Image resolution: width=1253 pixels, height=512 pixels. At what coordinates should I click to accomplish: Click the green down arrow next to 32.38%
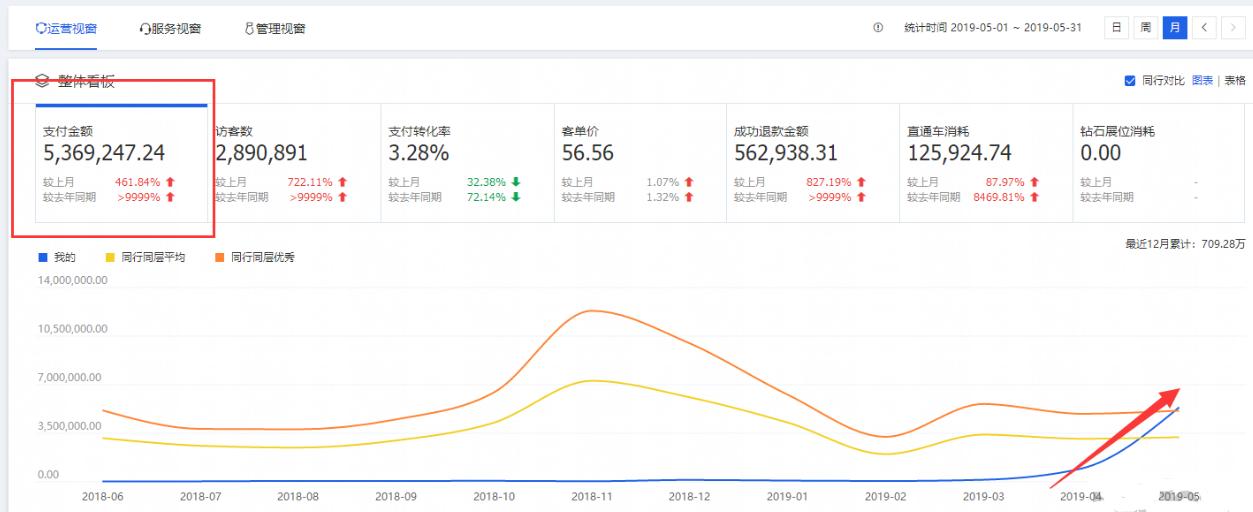pos(516,182)
